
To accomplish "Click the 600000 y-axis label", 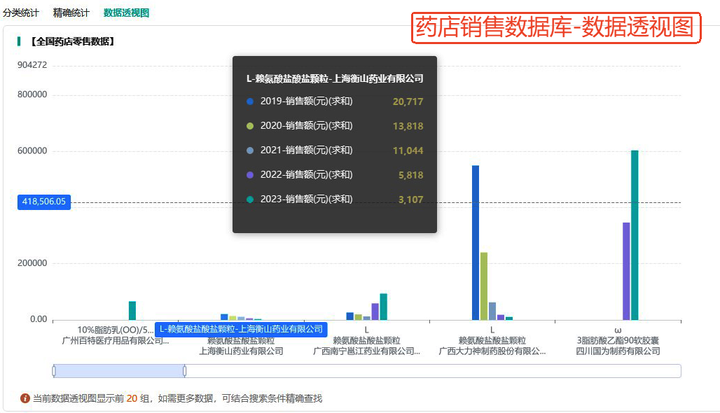I will pos(32,151).
